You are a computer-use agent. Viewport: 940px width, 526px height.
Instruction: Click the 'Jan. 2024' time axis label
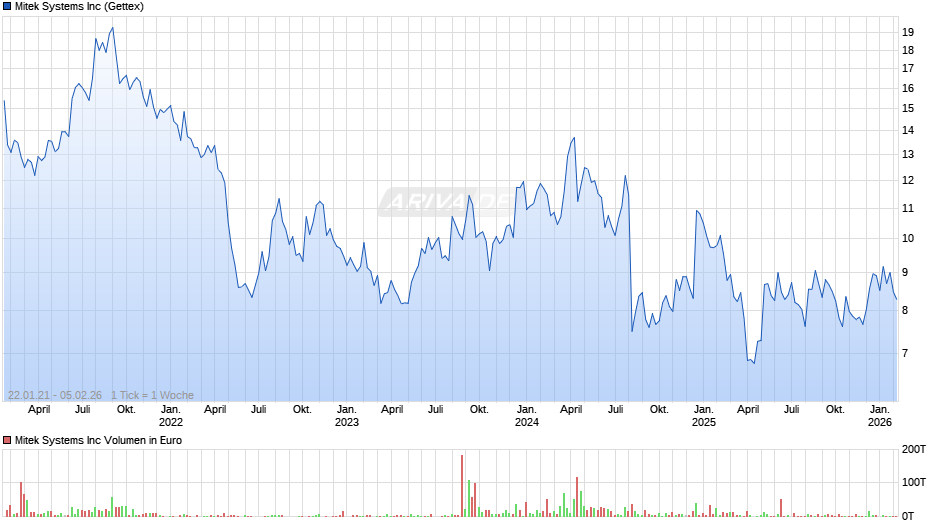[526, 416]
